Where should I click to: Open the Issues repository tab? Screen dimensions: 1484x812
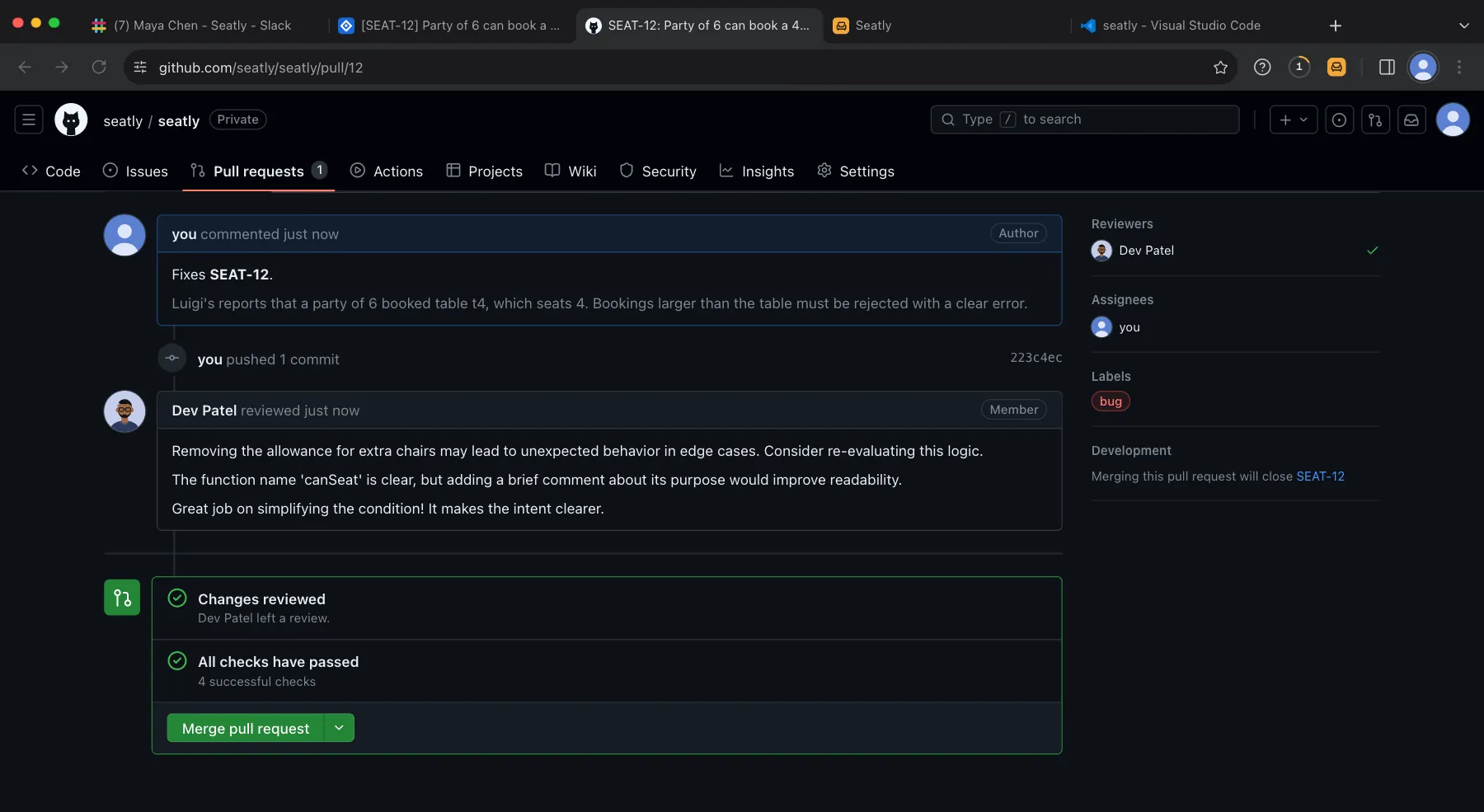pos(135,171)
